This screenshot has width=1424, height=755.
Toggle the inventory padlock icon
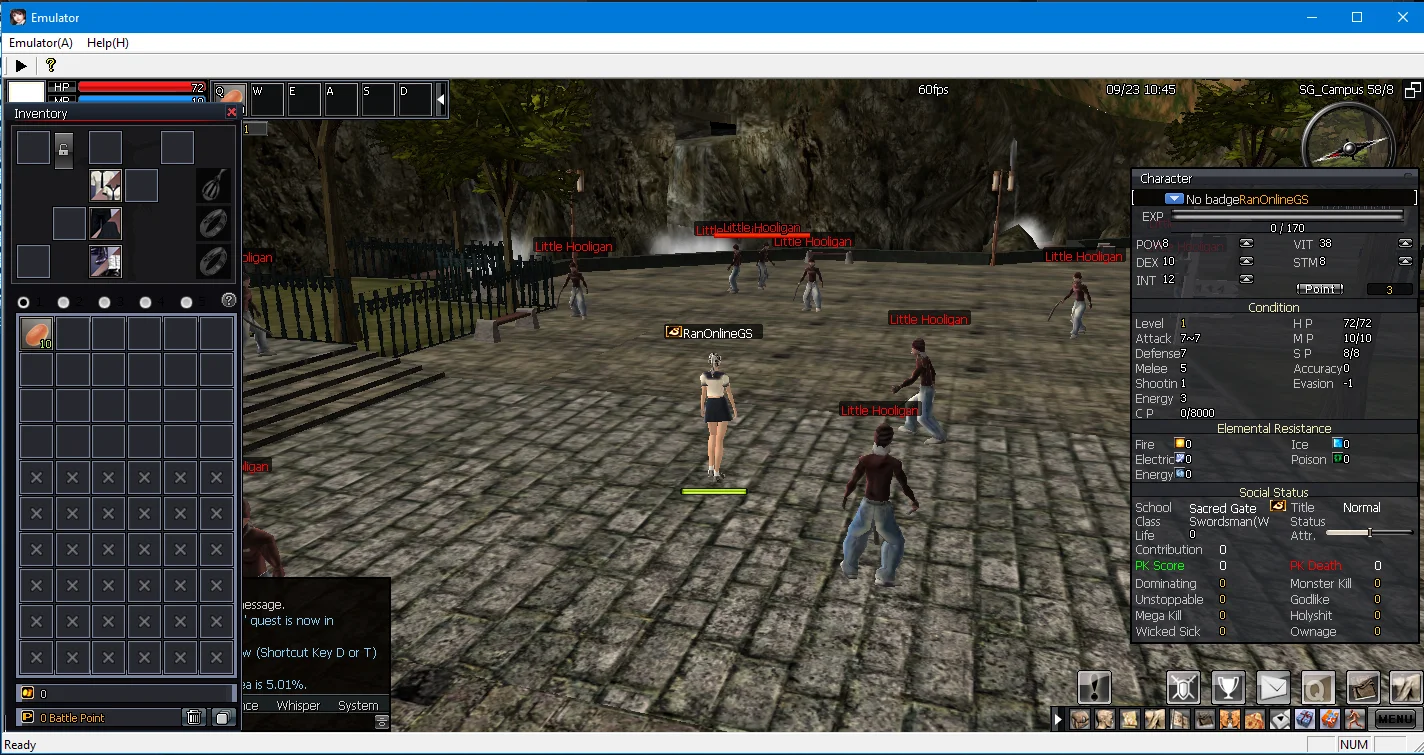coord(63,150)
